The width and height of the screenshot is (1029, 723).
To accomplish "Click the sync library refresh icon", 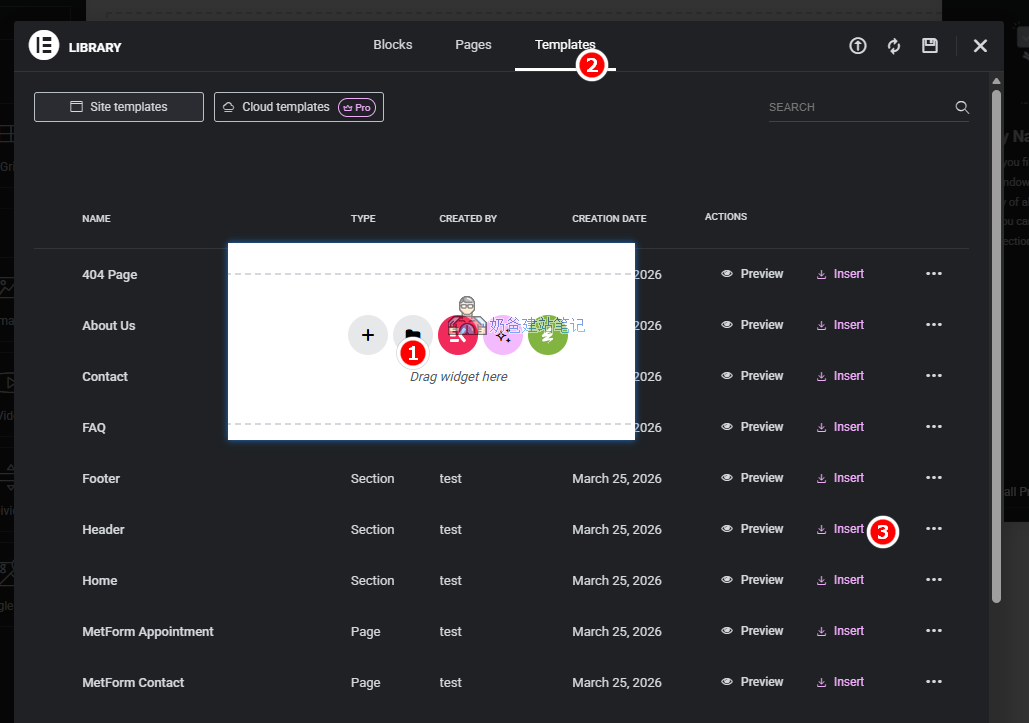I will pyautogui.click(x=894, y=46).
